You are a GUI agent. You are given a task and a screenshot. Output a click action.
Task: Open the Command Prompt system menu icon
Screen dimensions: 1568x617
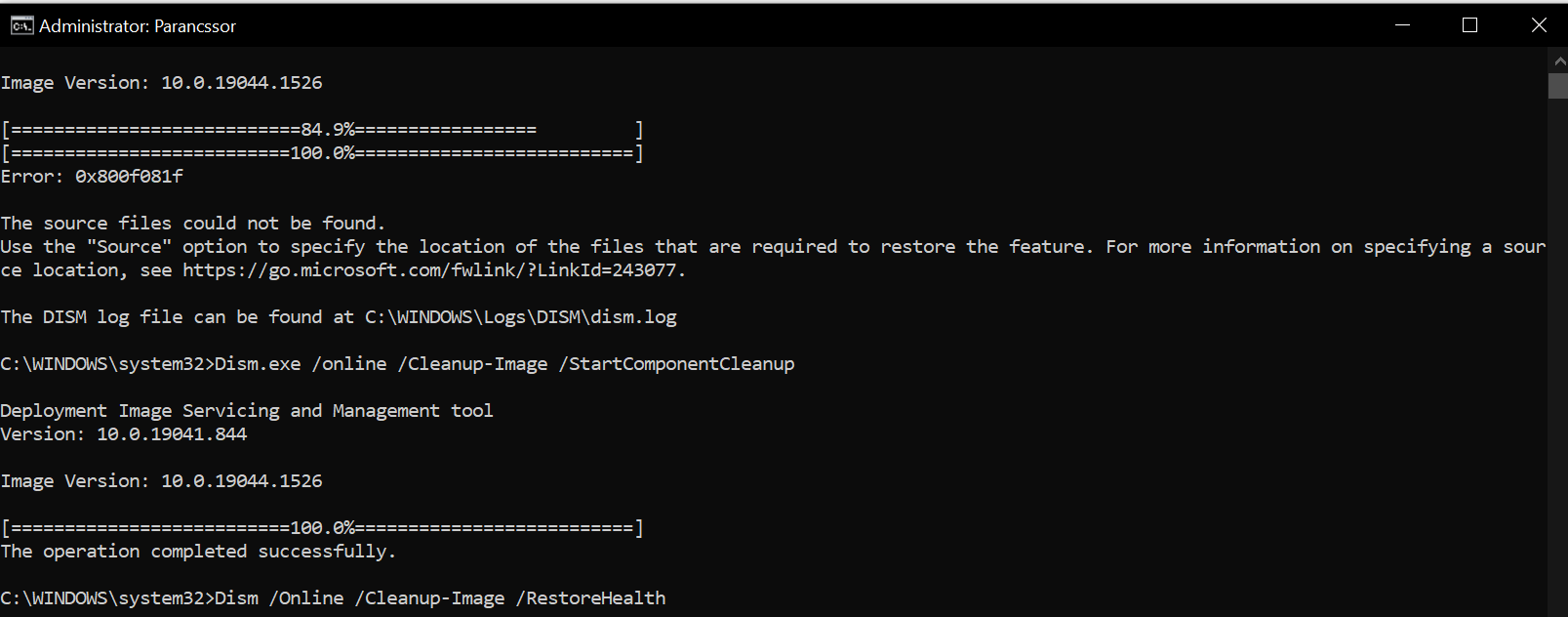click(x=21, y=25)
